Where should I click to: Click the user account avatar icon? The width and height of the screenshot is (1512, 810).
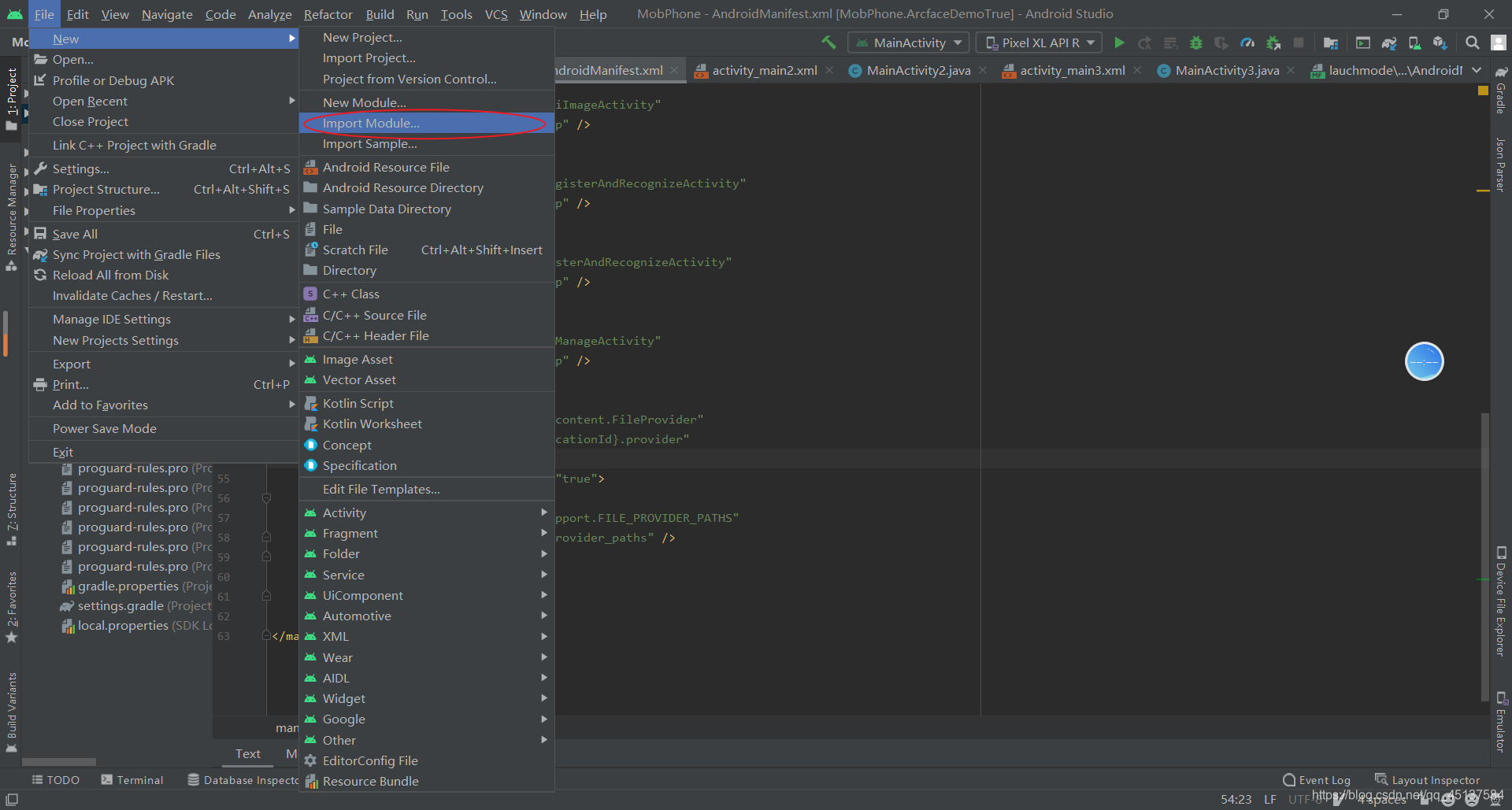pos(1499,43)
